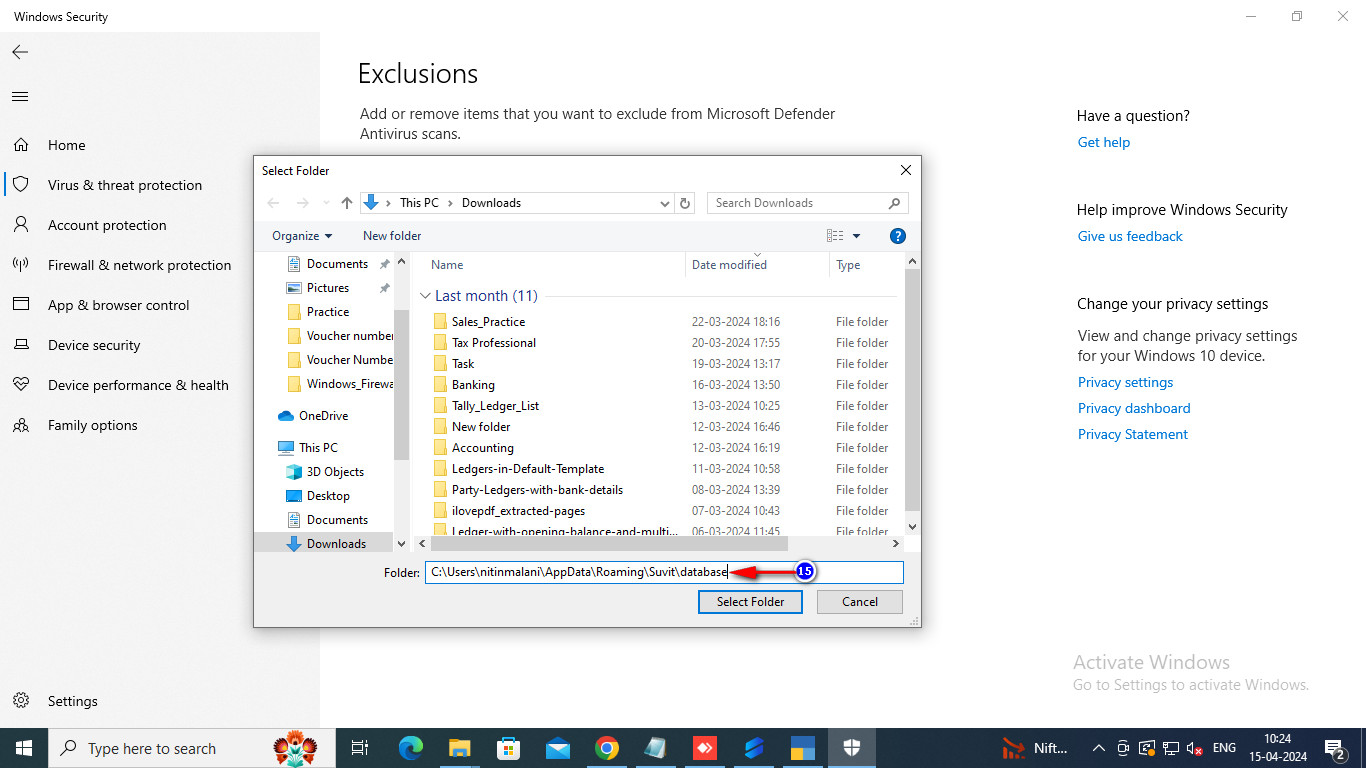The height and width of the screenshot is (768, 1366).
Task: Open Device security page
Action: [x=94, y=345]
